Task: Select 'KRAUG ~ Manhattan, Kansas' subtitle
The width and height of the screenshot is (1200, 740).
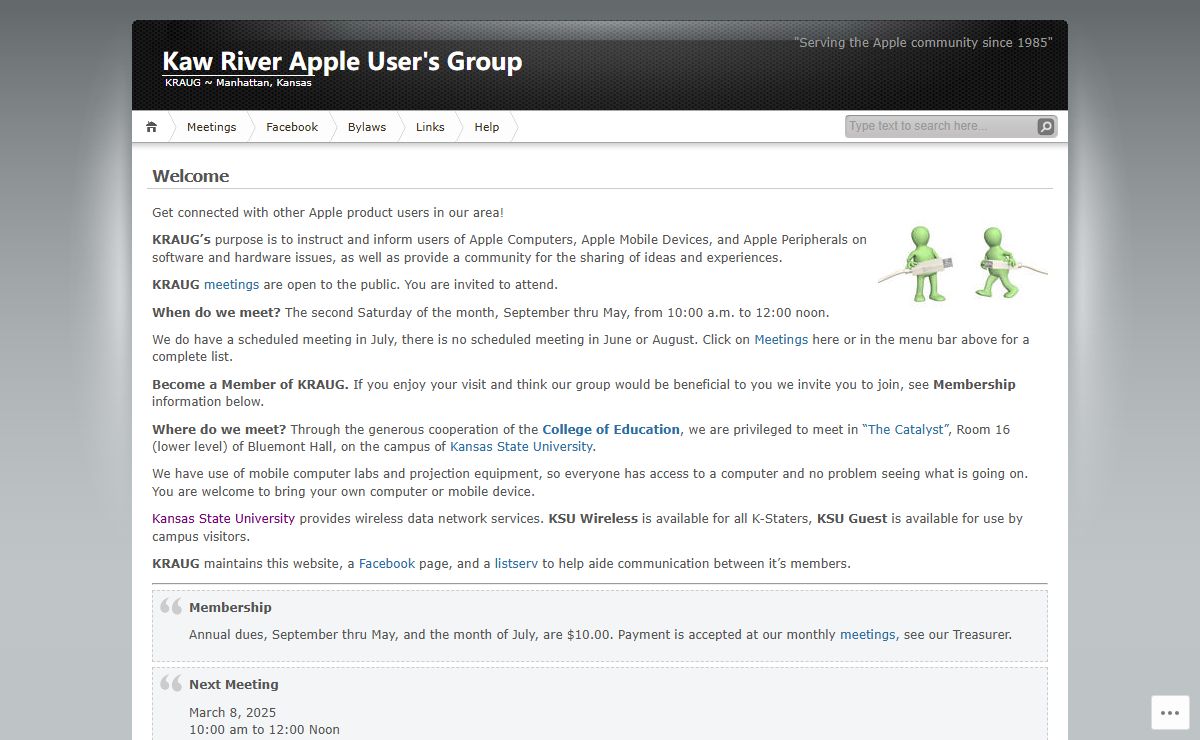Action: pos(238,83)
